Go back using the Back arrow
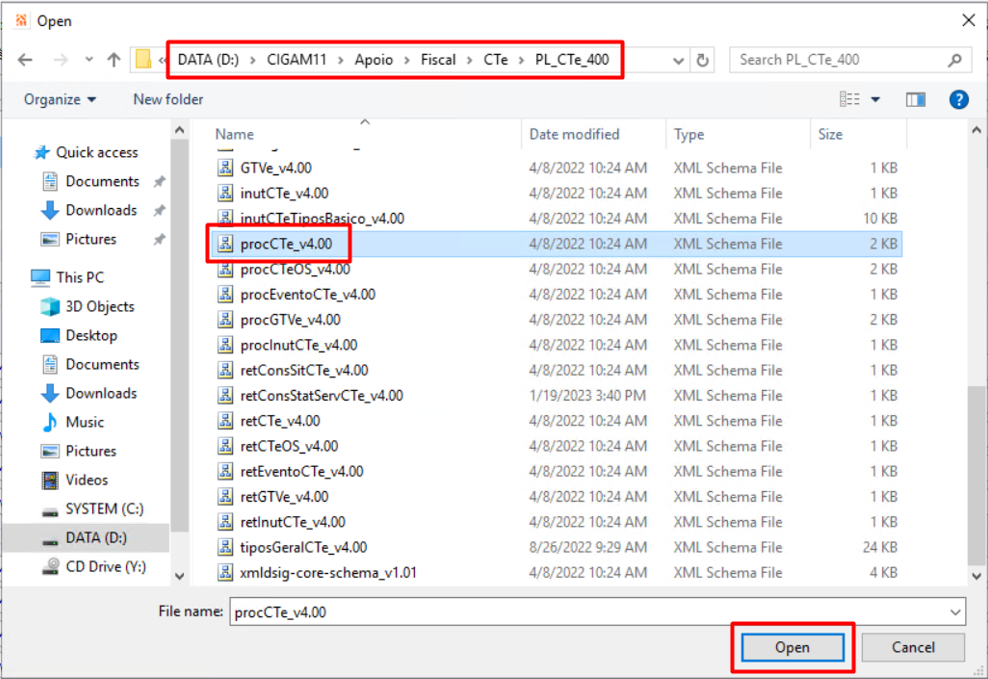 point(25,60)
